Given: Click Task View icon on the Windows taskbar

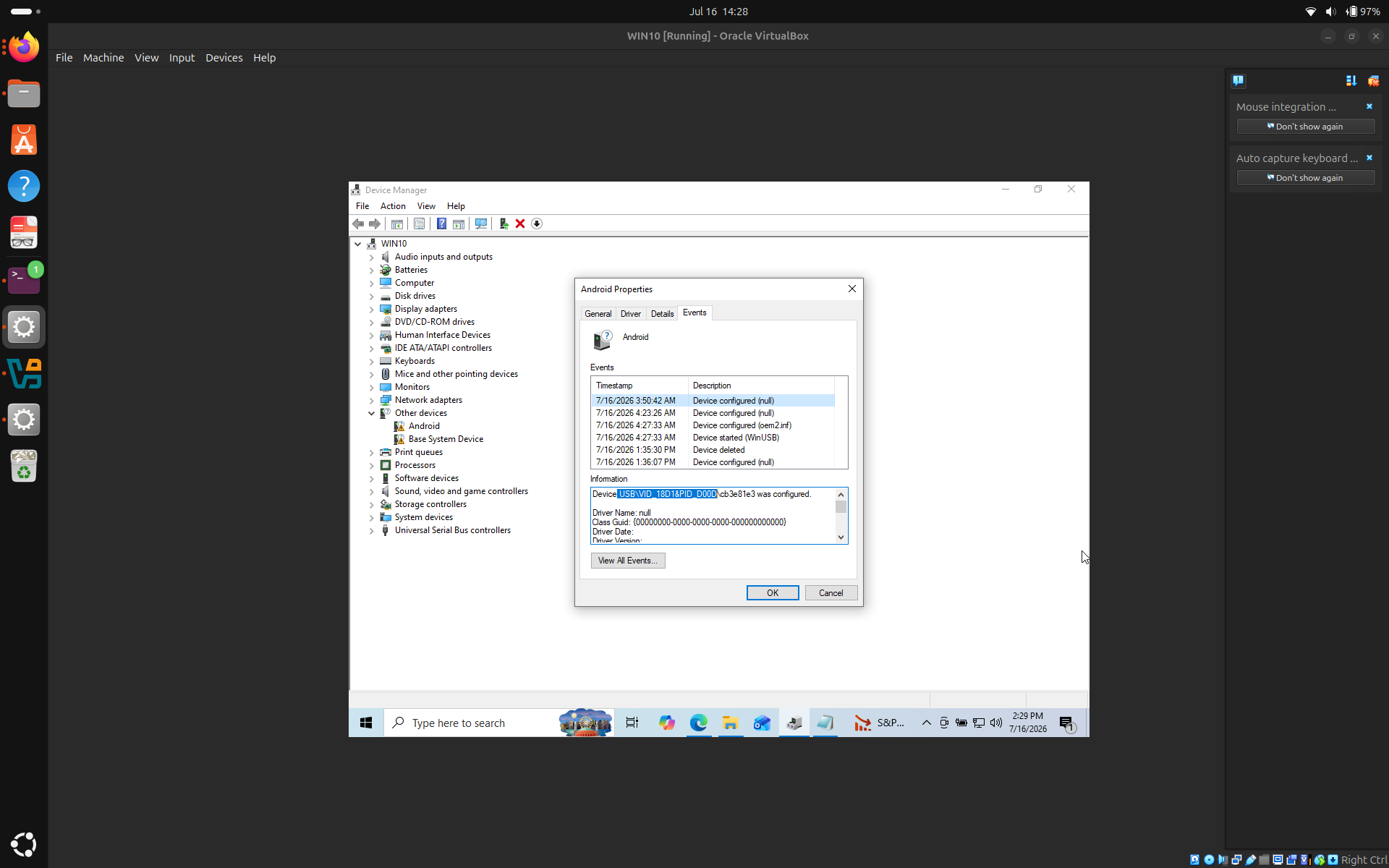Looking at the screenshot, I should coord(632,723).
